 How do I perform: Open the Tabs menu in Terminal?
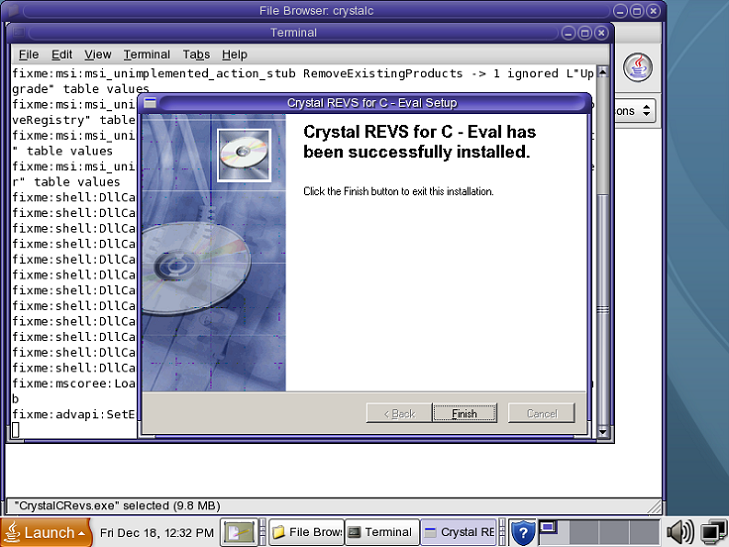coord(196,55)
